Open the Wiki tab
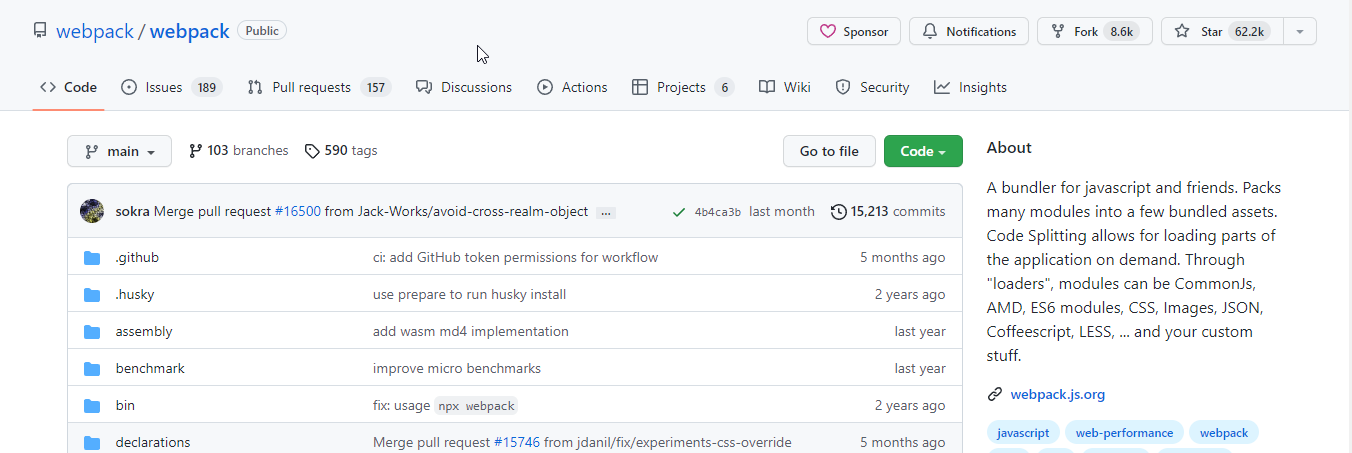The height and width of the screenshot is (453, 1352). click(x=785, y=87)
